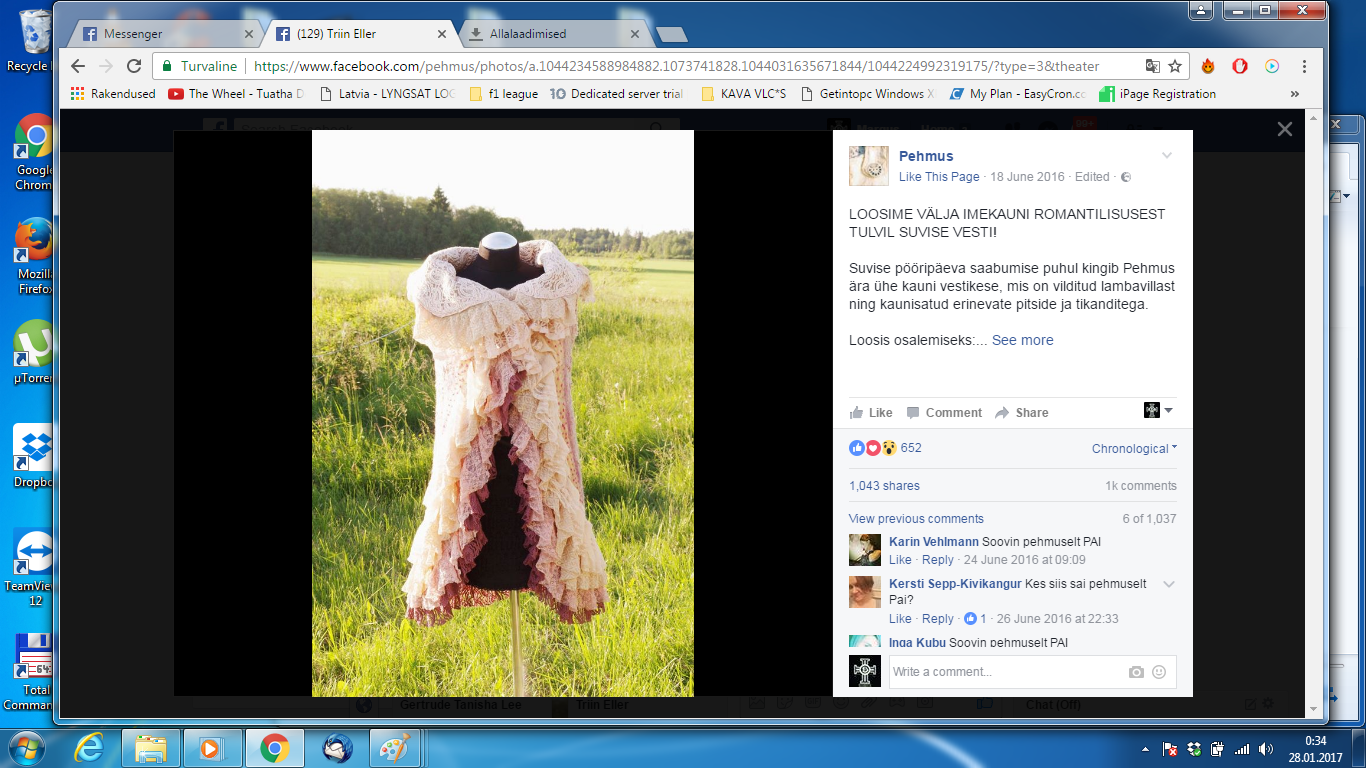The image size is (1366, 768).
Task: Open Windows Explorer folder on taskbar
Action: tap(151, 748)
